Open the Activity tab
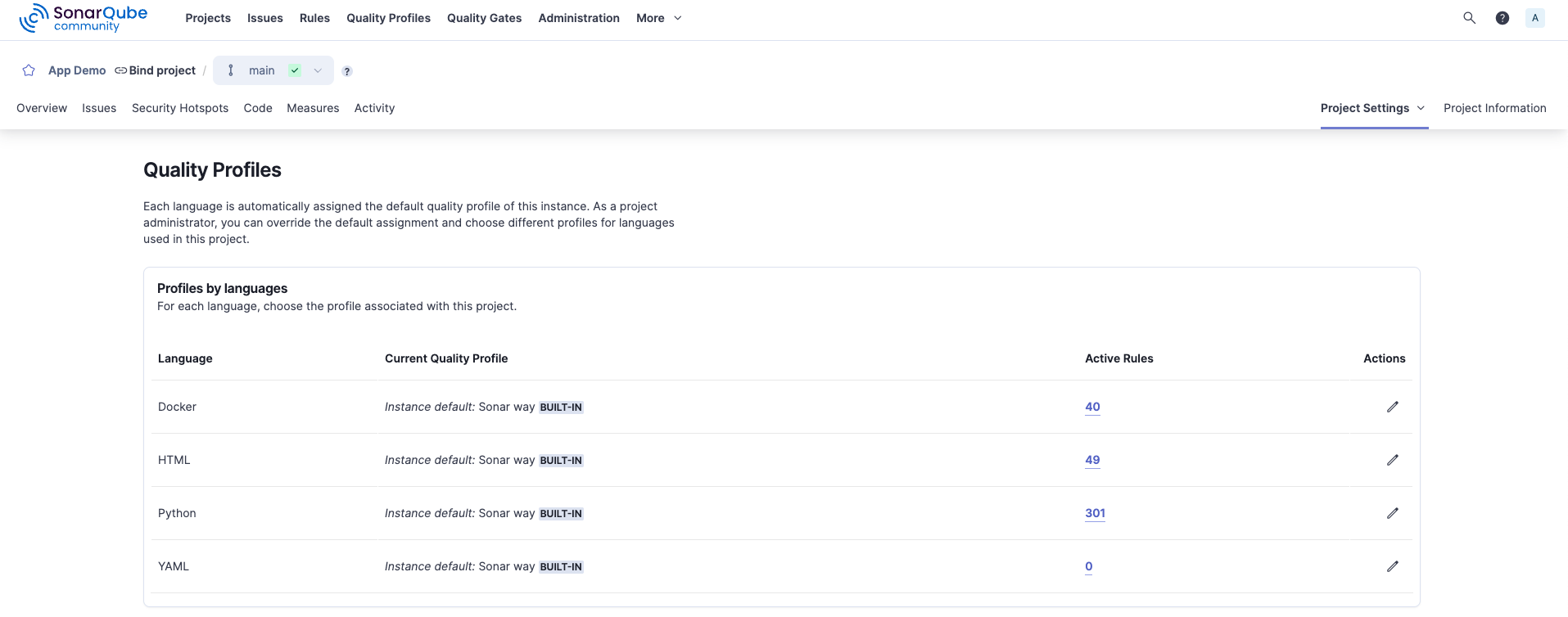This screenshot has width=1568, height=617. (374, 108)
